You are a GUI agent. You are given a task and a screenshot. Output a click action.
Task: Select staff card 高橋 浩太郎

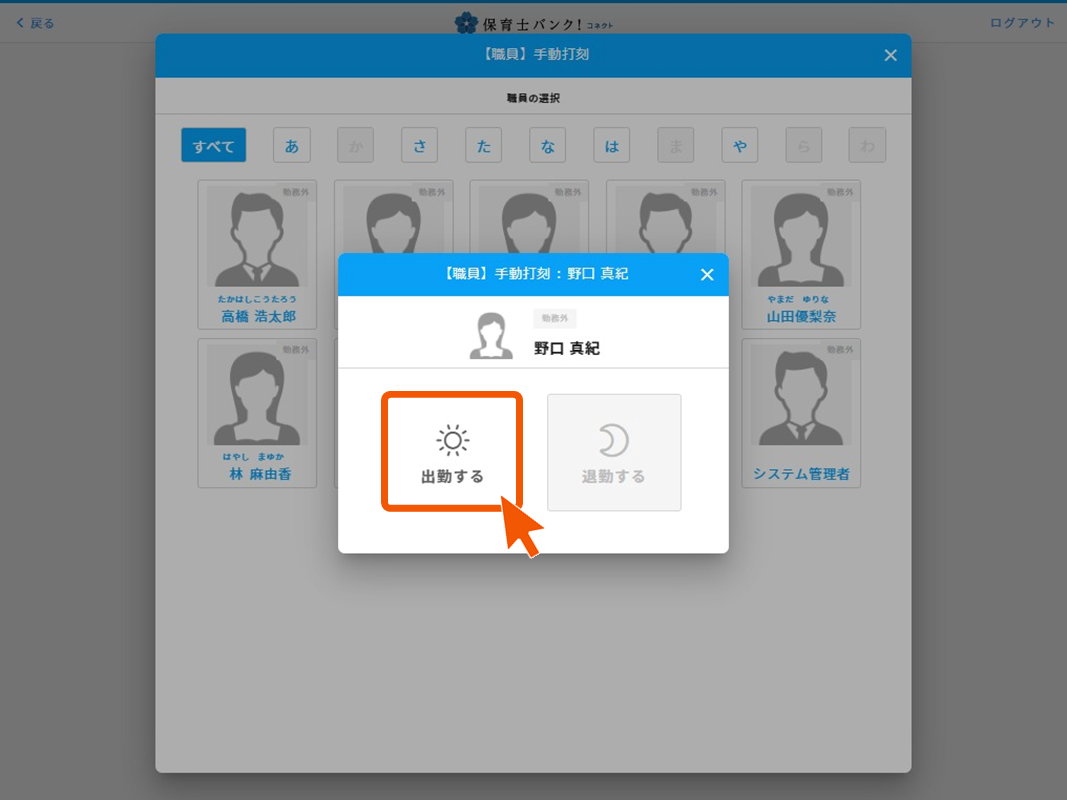tap(257, 255)
